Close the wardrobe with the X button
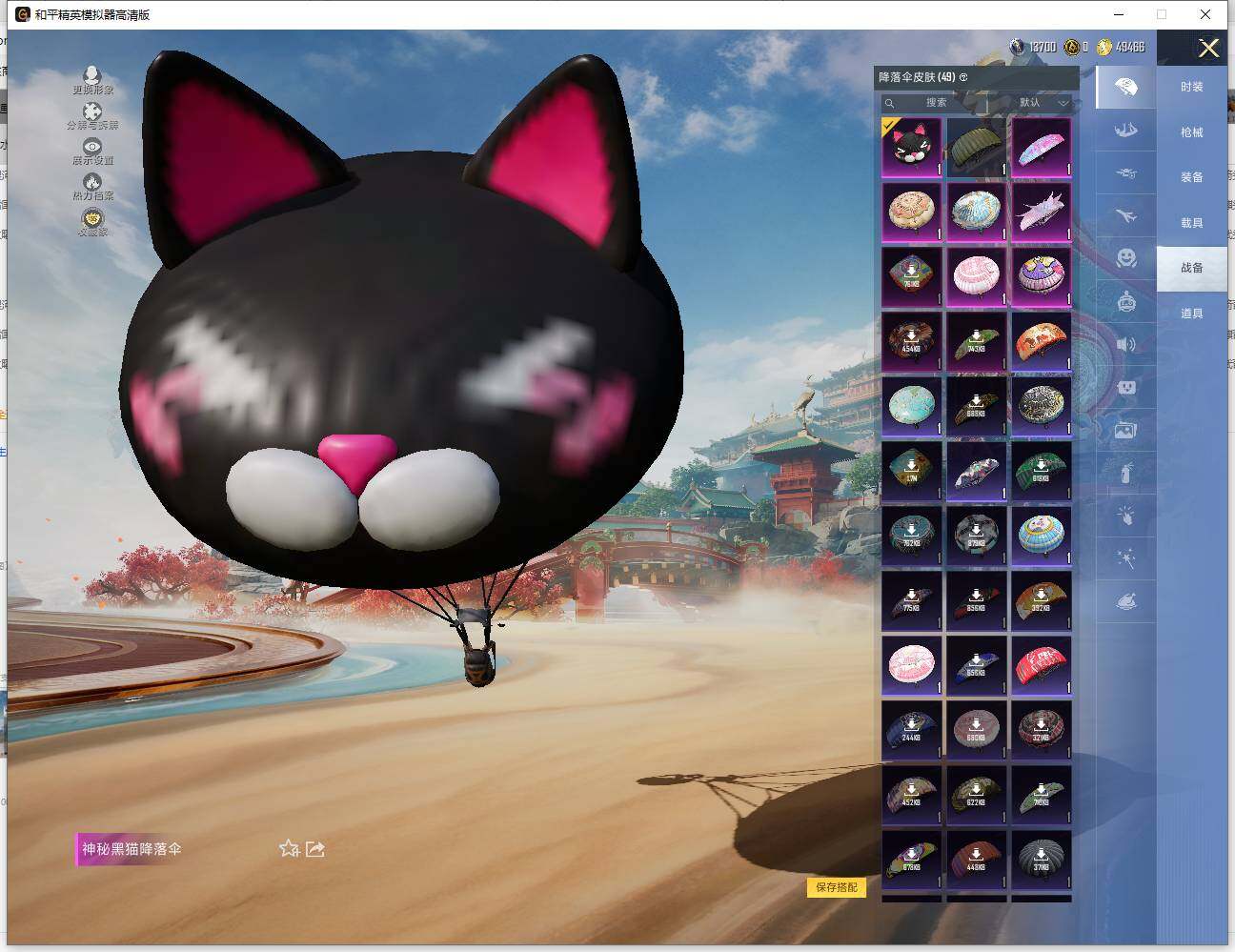This screenshot has width=1235, height=952. pos(1208,48)
